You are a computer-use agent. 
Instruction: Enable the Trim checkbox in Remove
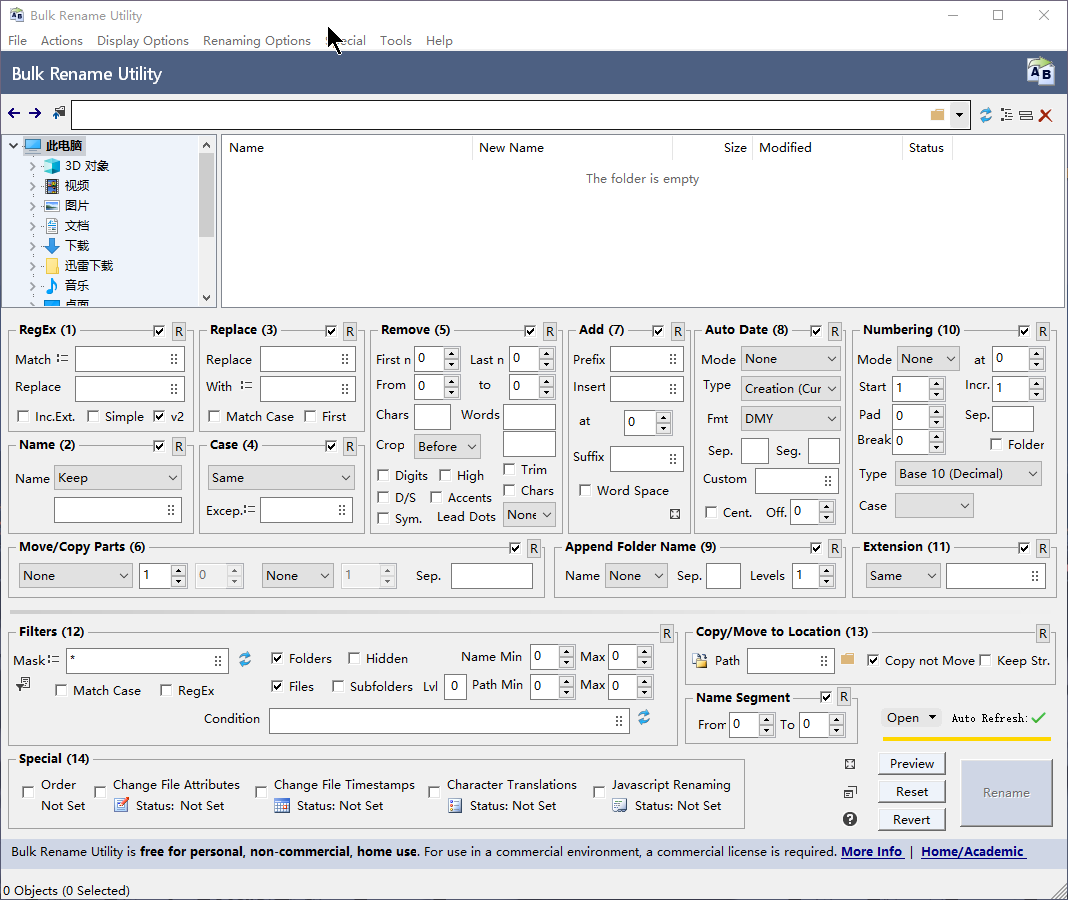pos(509,469)
